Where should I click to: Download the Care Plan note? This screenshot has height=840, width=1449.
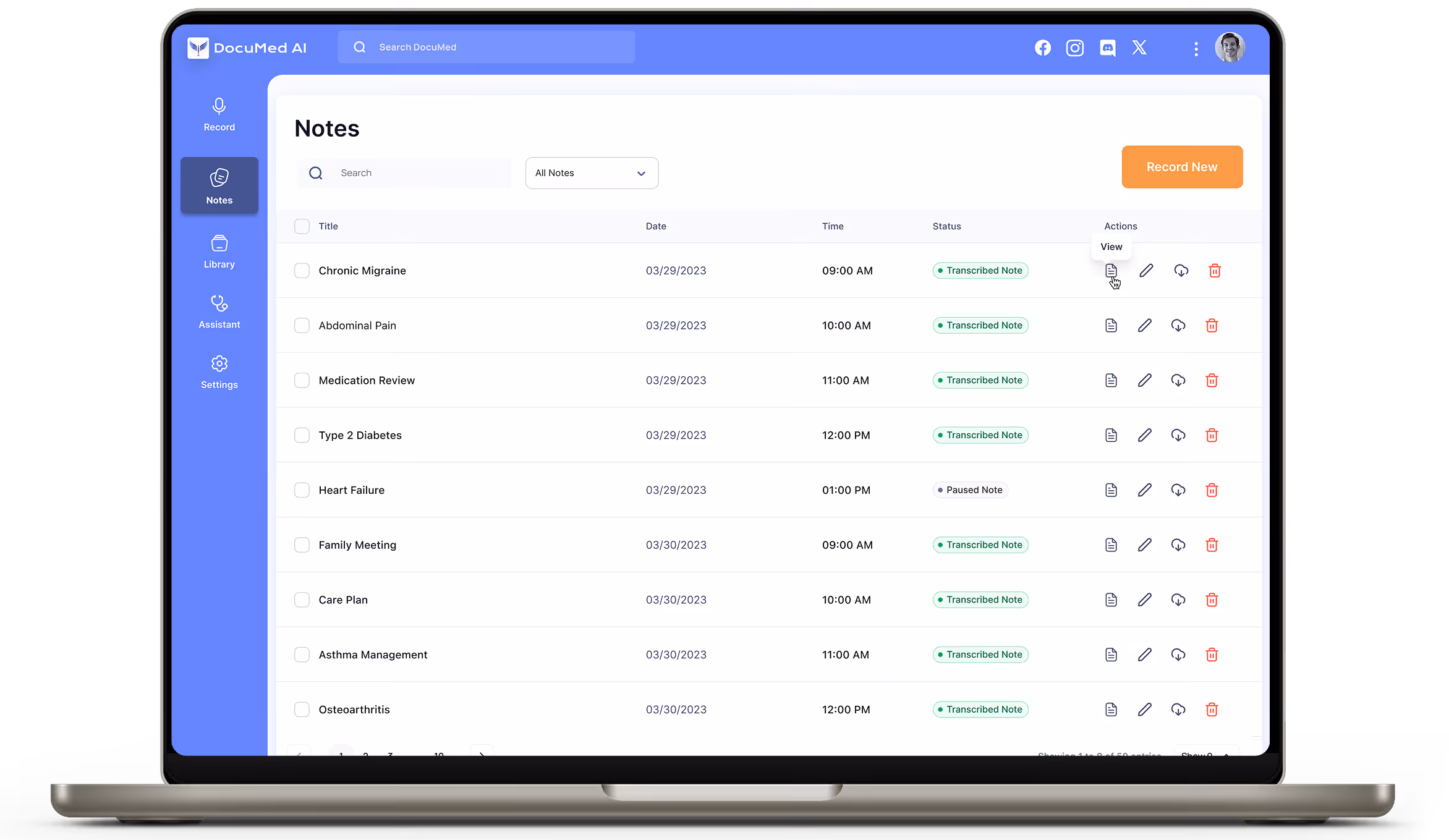(1178, 600)
